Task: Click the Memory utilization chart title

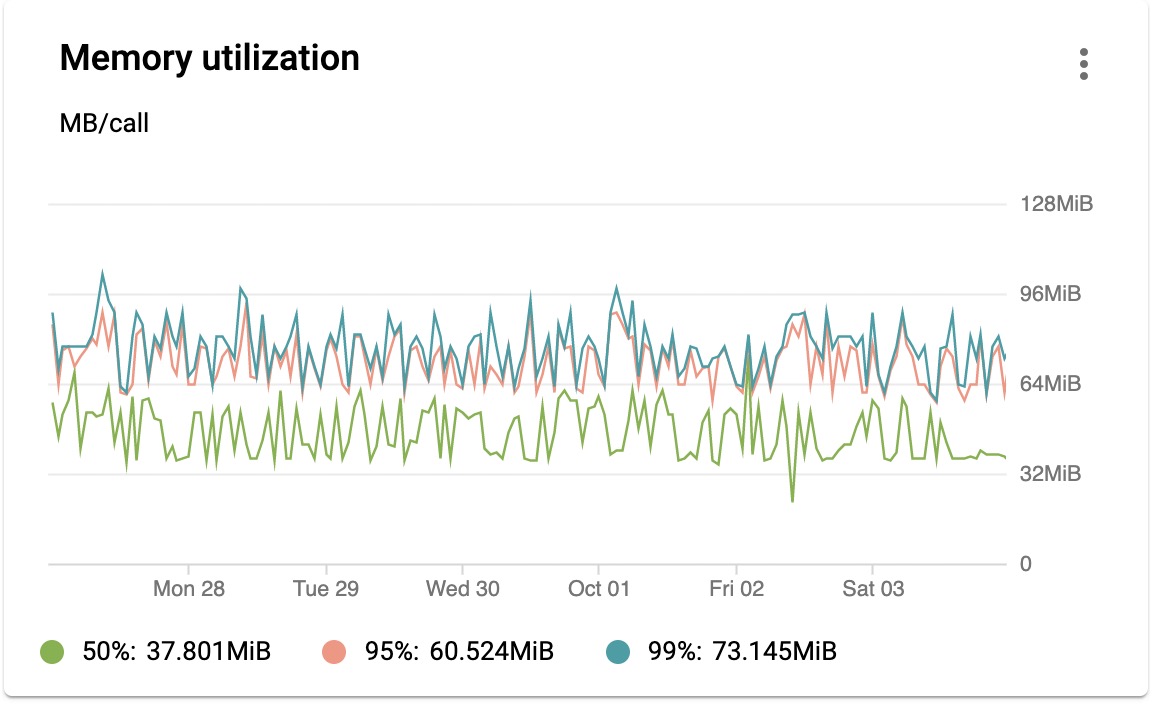Action: pos(209,58)
